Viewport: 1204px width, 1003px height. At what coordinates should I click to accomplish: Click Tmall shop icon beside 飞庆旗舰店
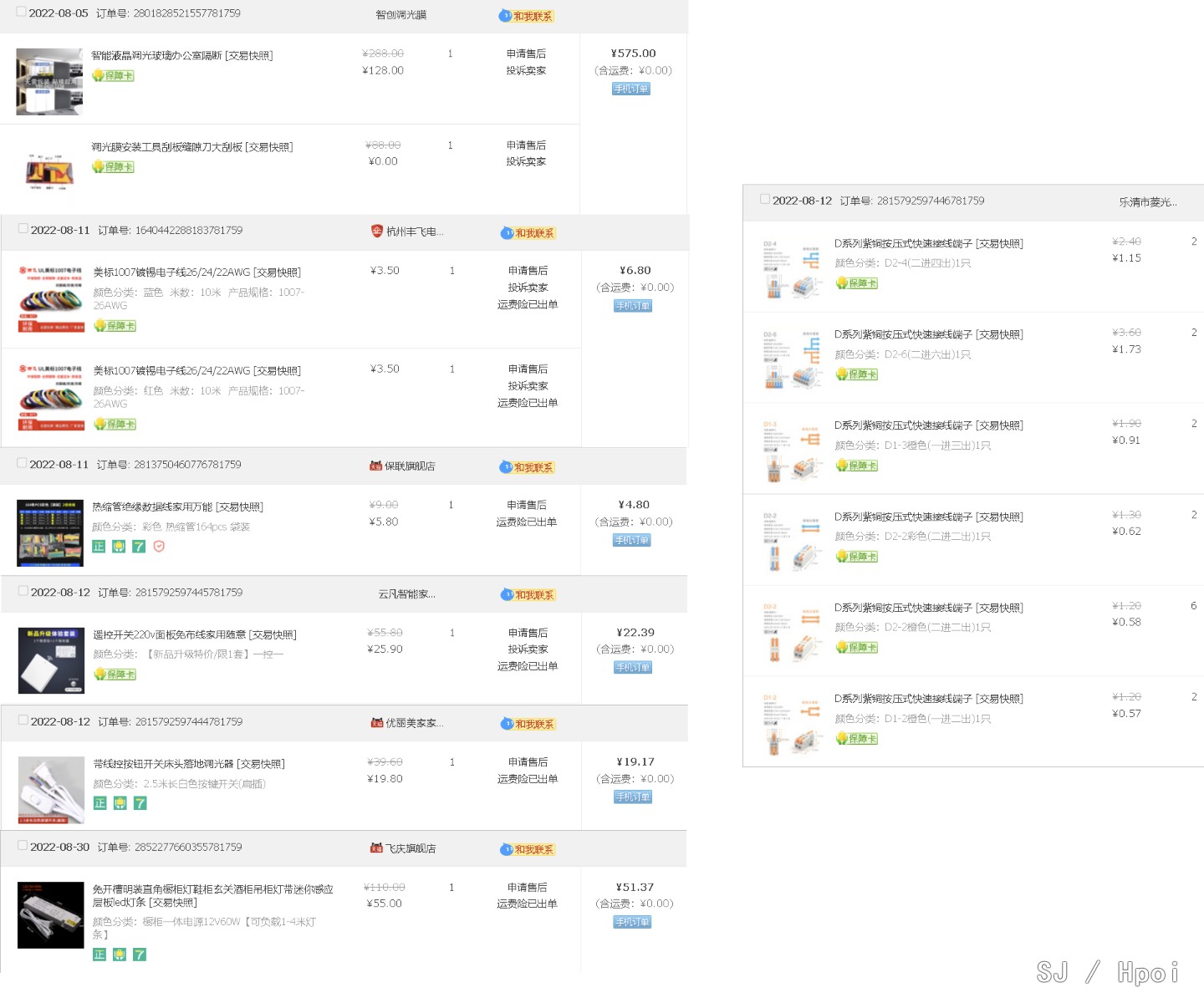[x=376, y=848]
